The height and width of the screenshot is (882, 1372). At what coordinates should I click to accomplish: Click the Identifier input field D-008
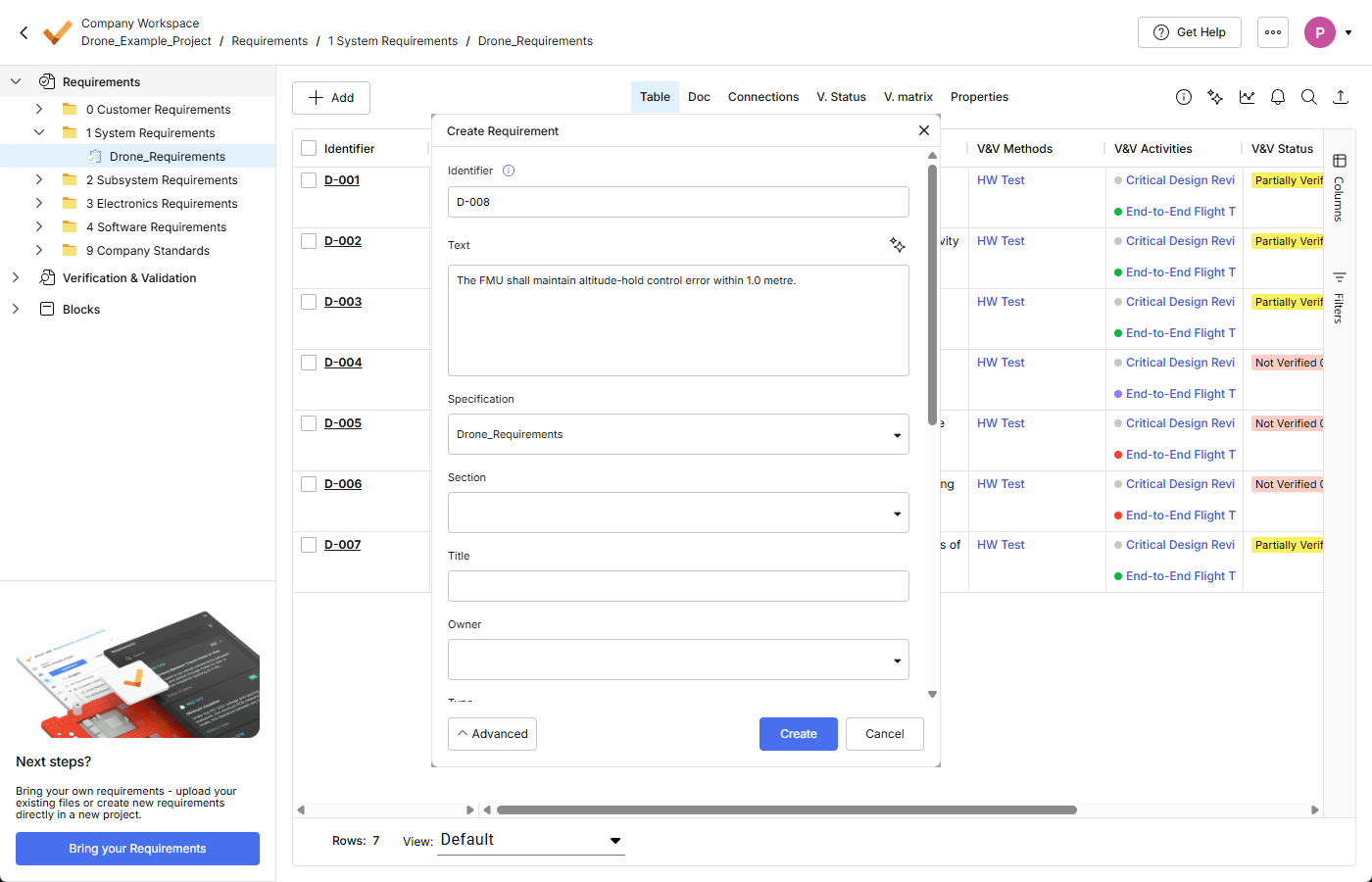click(678, 202)
